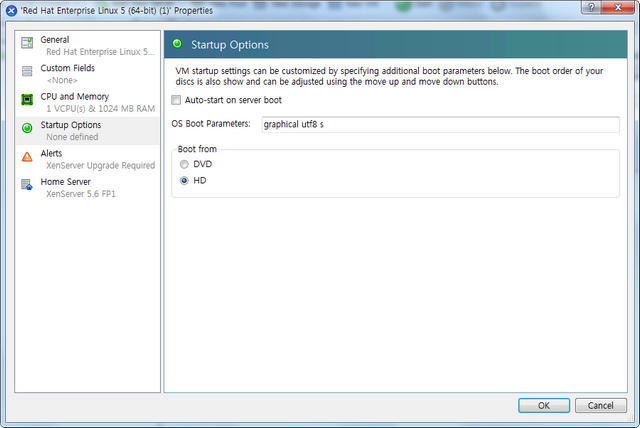Focus the OS Boot Parameters field

coord(440,124)
